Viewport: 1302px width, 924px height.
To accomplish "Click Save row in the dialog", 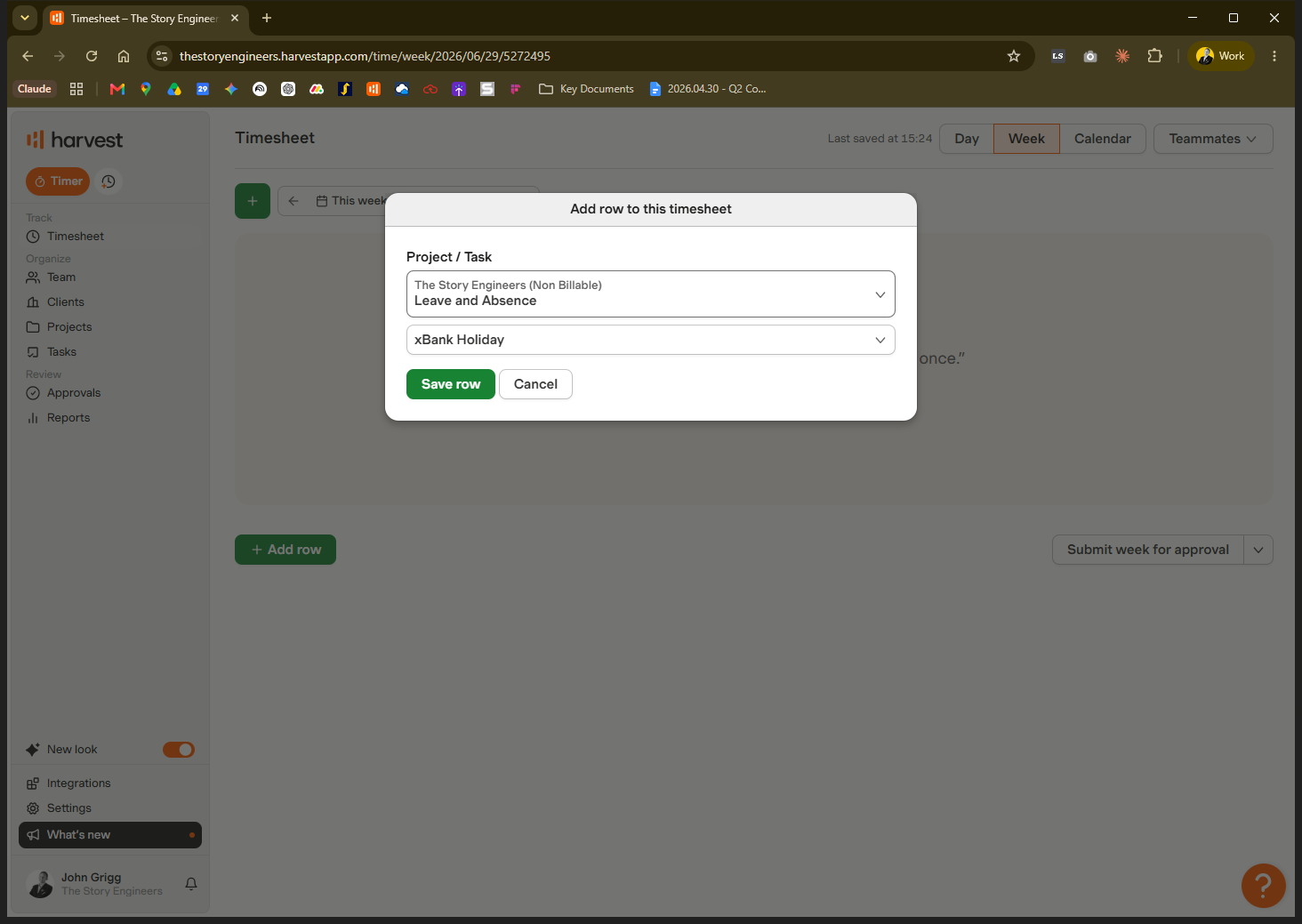I will (451, 384).
